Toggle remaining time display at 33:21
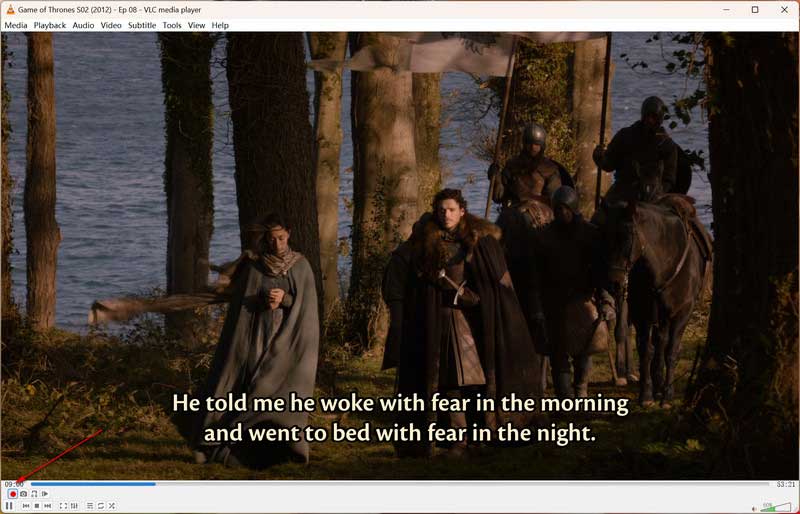800x514 pixels. click(786, 484)
